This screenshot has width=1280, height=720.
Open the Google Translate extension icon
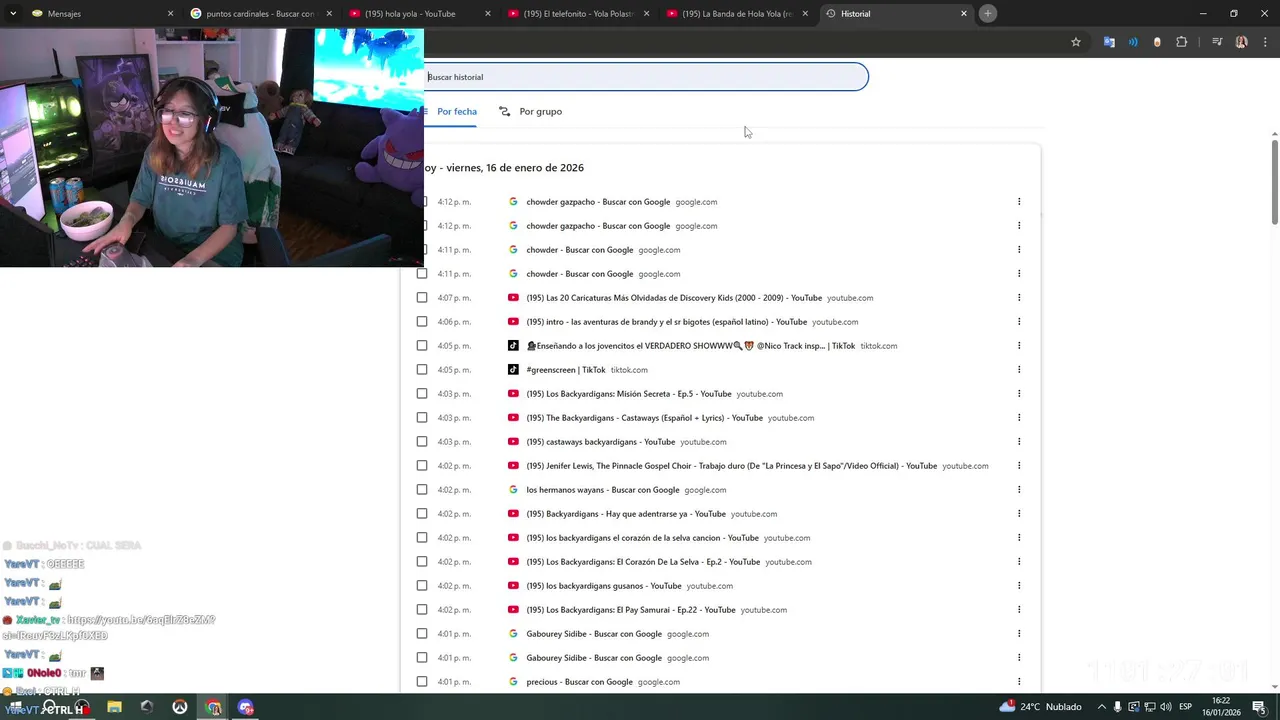coord(1109,42)
